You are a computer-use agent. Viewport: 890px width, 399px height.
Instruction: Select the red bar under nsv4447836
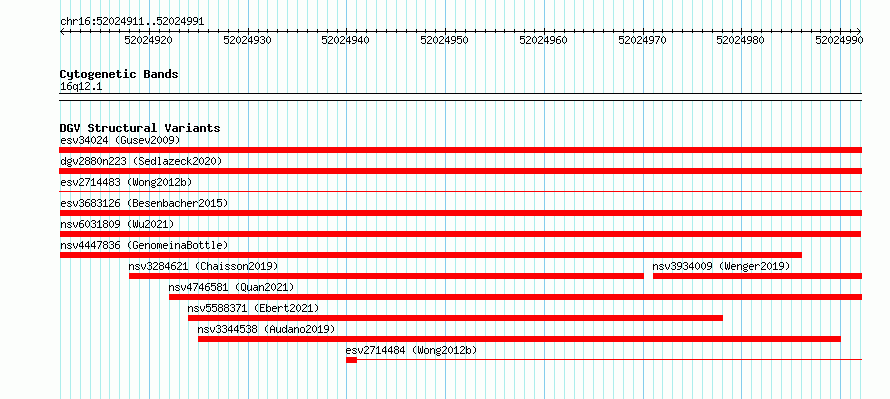pyautogui.click(x=431, y=255)
